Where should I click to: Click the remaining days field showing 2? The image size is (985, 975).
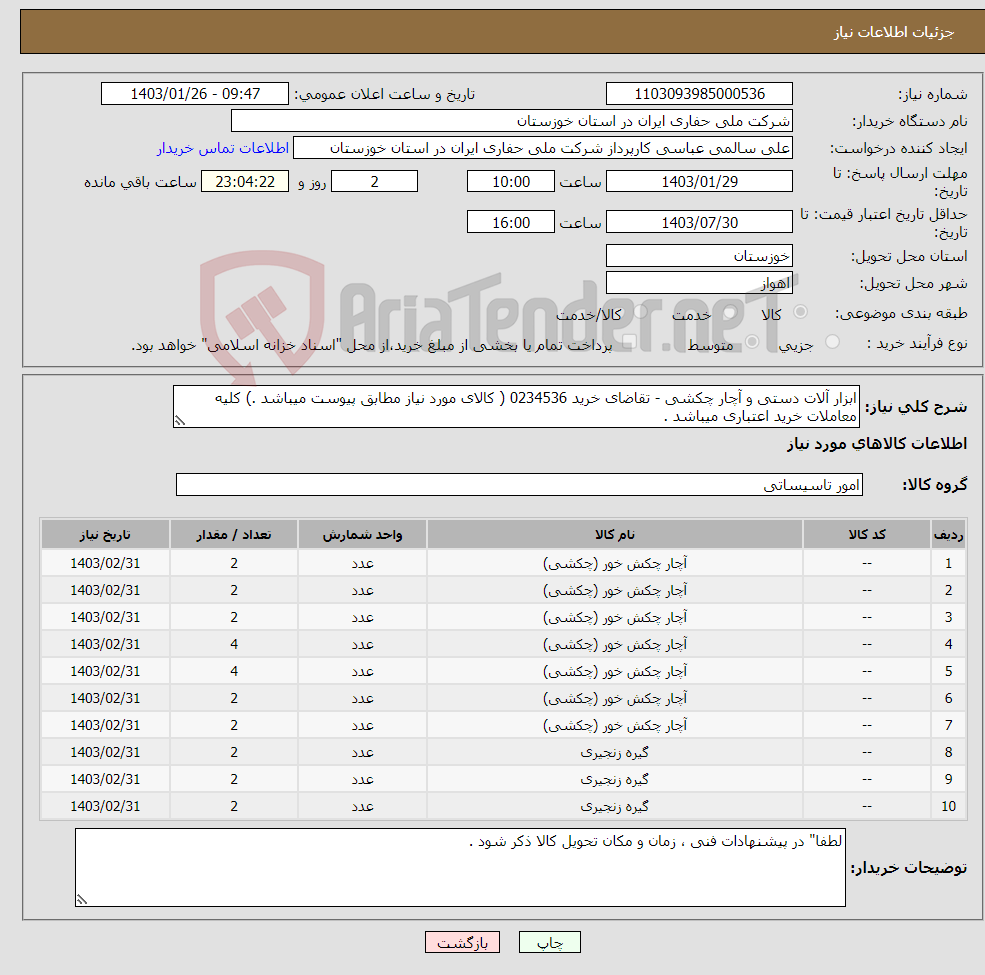click(374, 182)
